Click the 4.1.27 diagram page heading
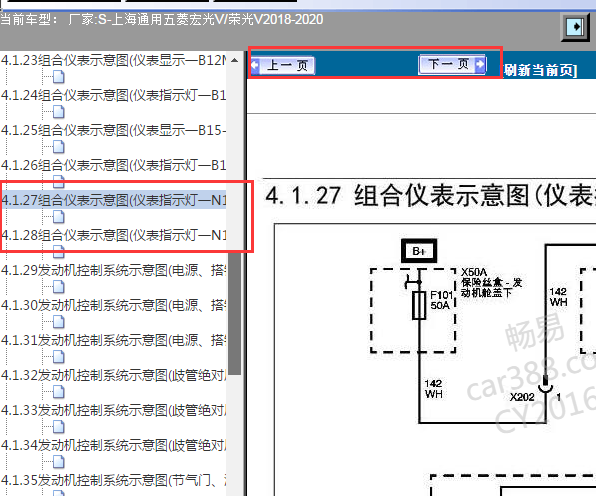Screen dimensions: 596x496 [430, 196]
